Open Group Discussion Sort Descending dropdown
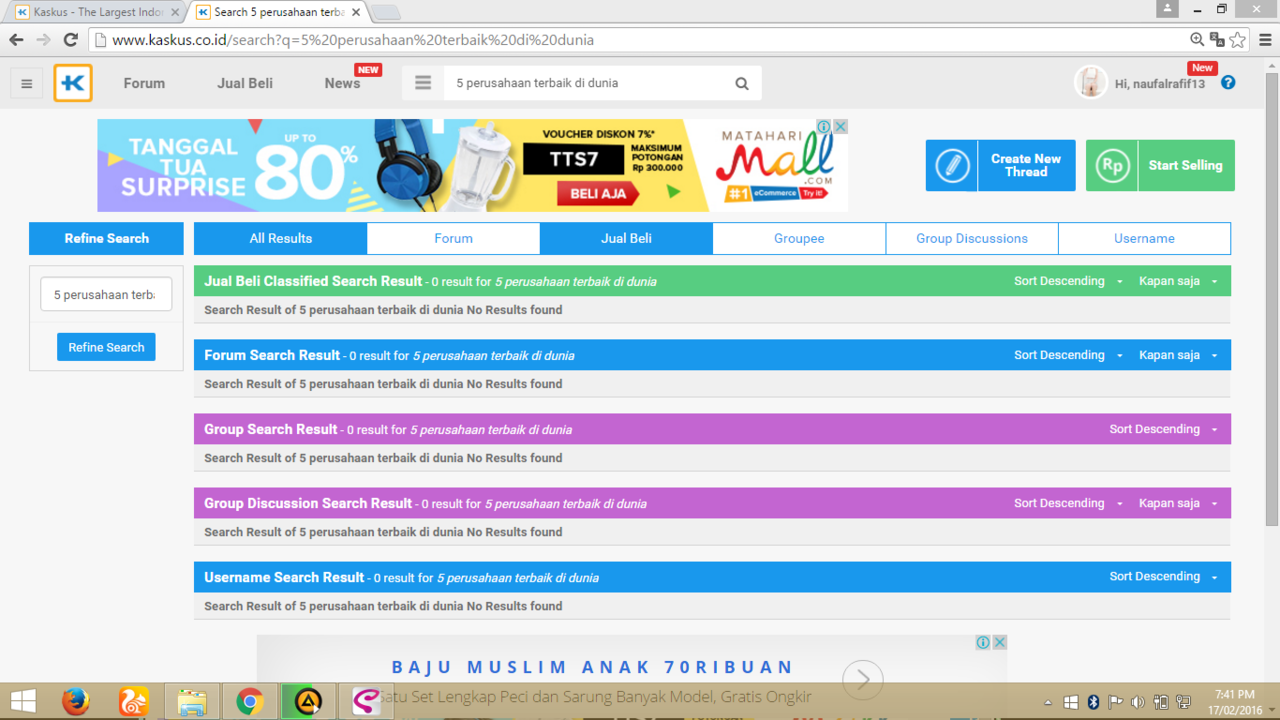Viewport: 1280px width, 720px height. click(x=1069, y=503)
